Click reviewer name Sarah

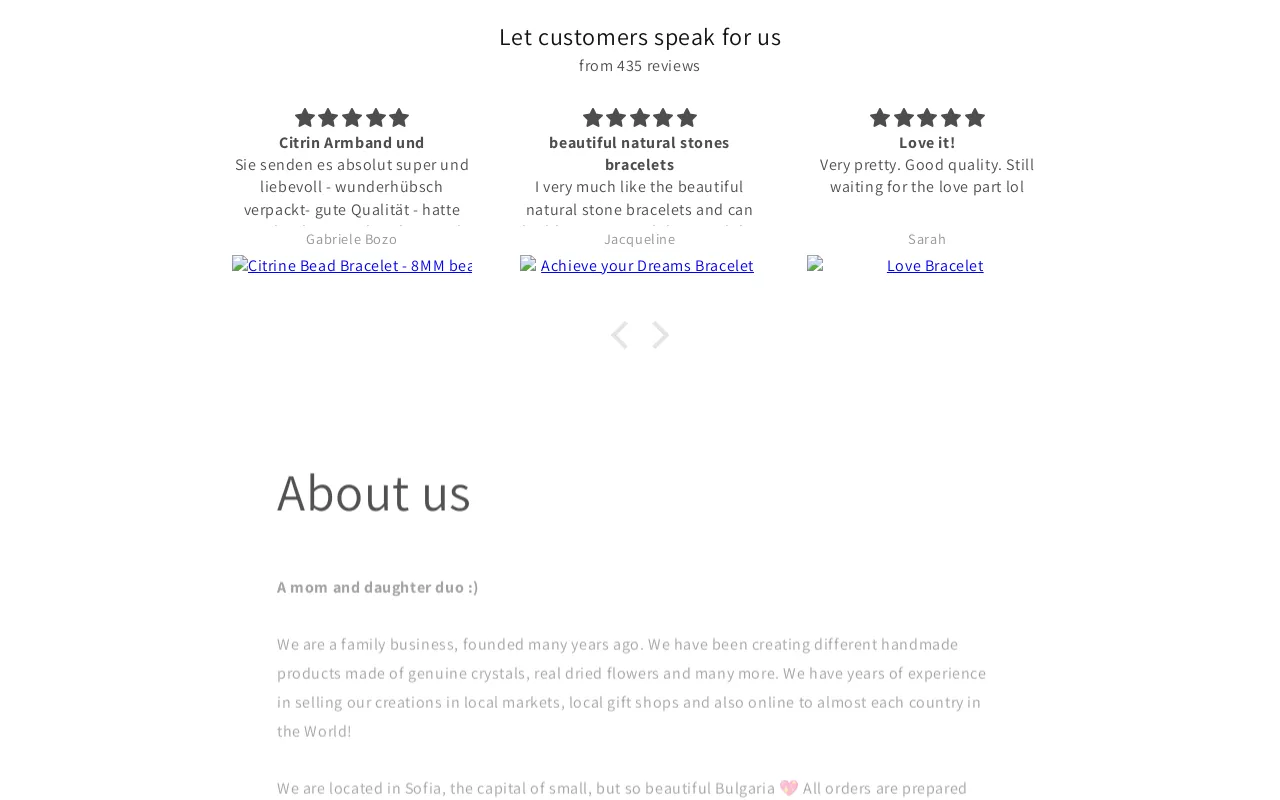tap(927, 239)
